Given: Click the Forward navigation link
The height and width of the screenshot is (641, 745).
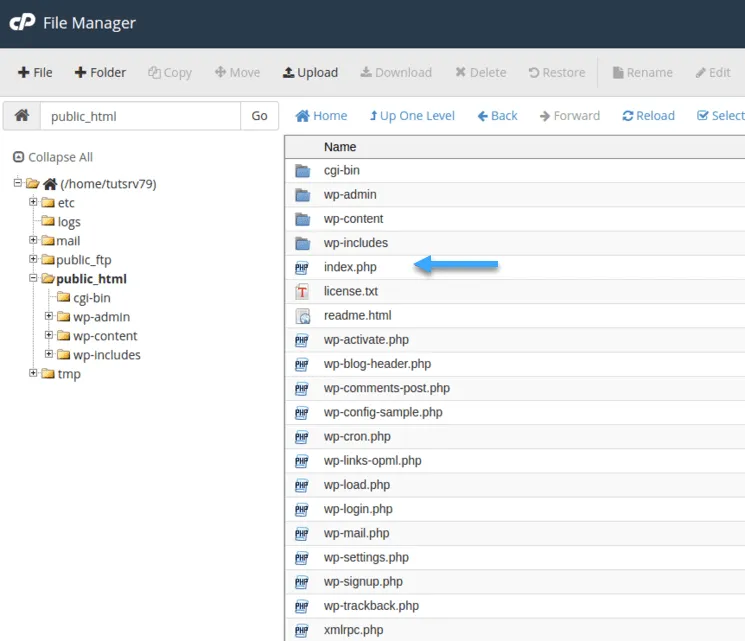Looking at the screenshot, I should click(x=570, y=115).
